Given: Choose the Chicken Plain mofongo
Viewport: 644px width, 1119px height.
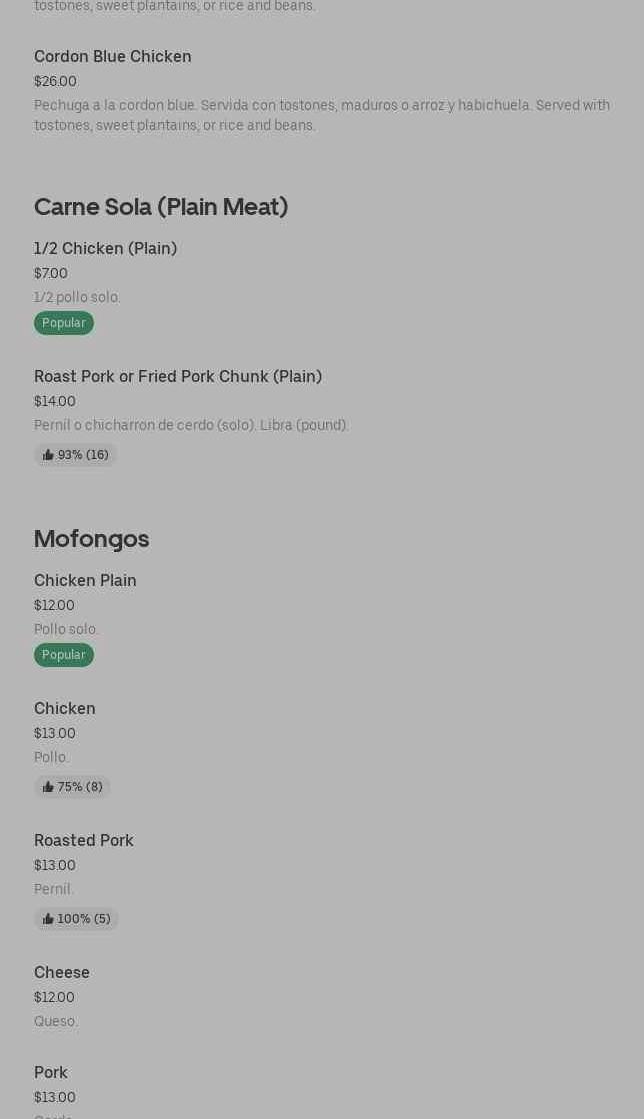Looking at the screenshot, I should (x=85, y=581).
